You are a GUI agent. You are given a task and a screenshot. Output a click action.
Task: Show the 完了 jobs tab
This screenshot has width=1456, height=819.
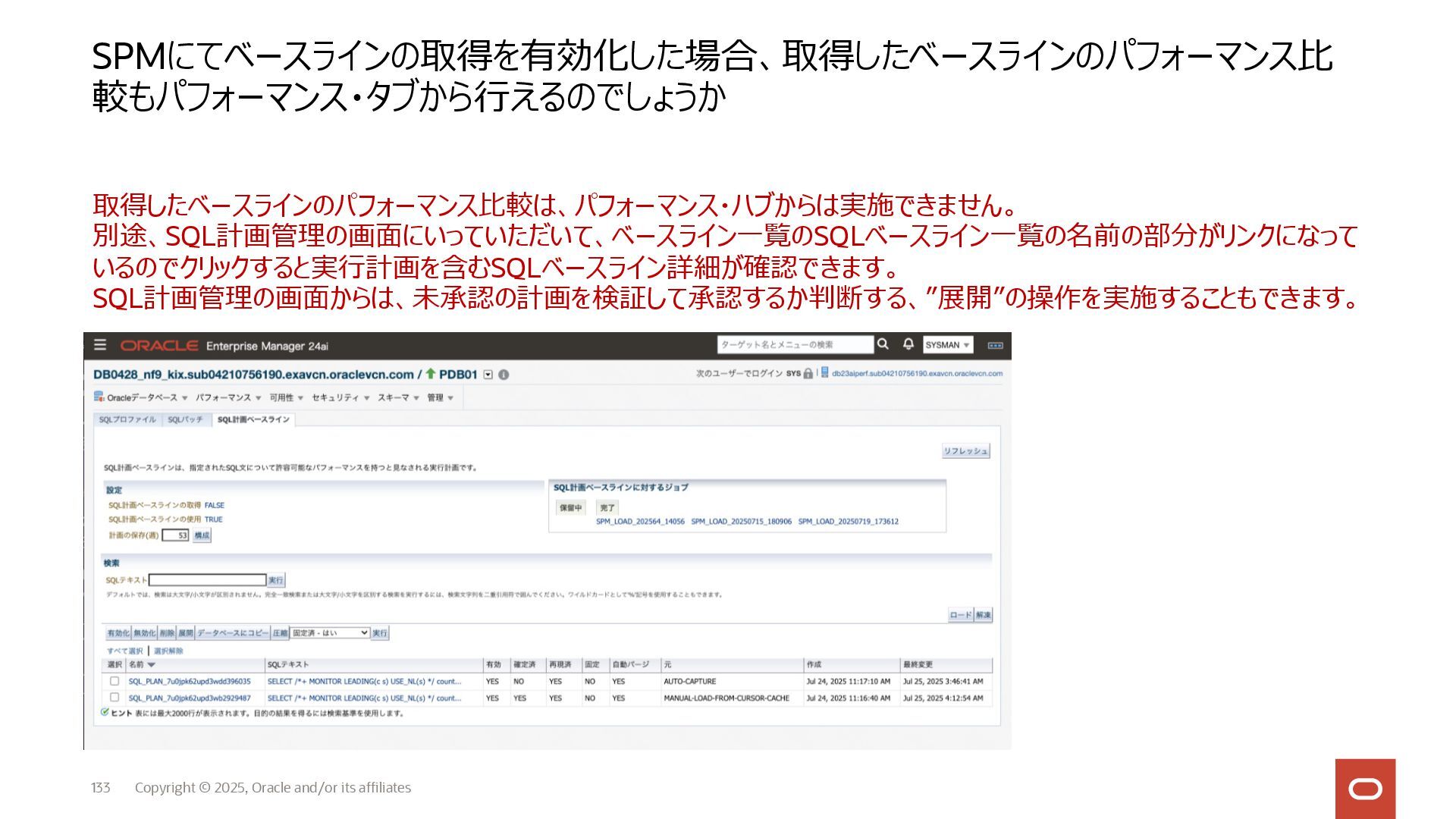tap(607, 508)
